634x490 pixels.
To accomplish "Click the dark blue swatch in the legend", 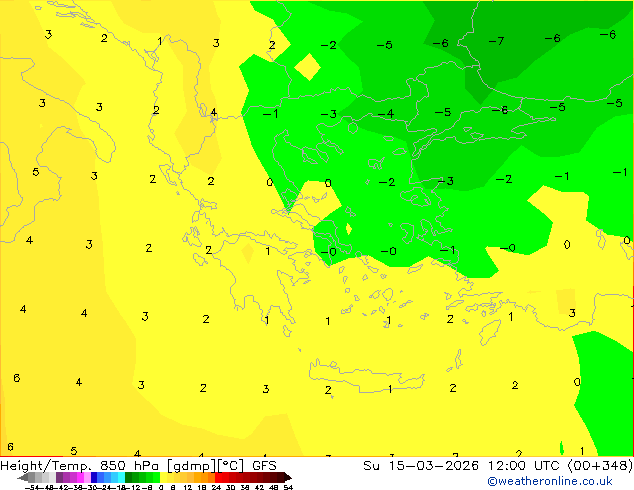I will (94, 478).
